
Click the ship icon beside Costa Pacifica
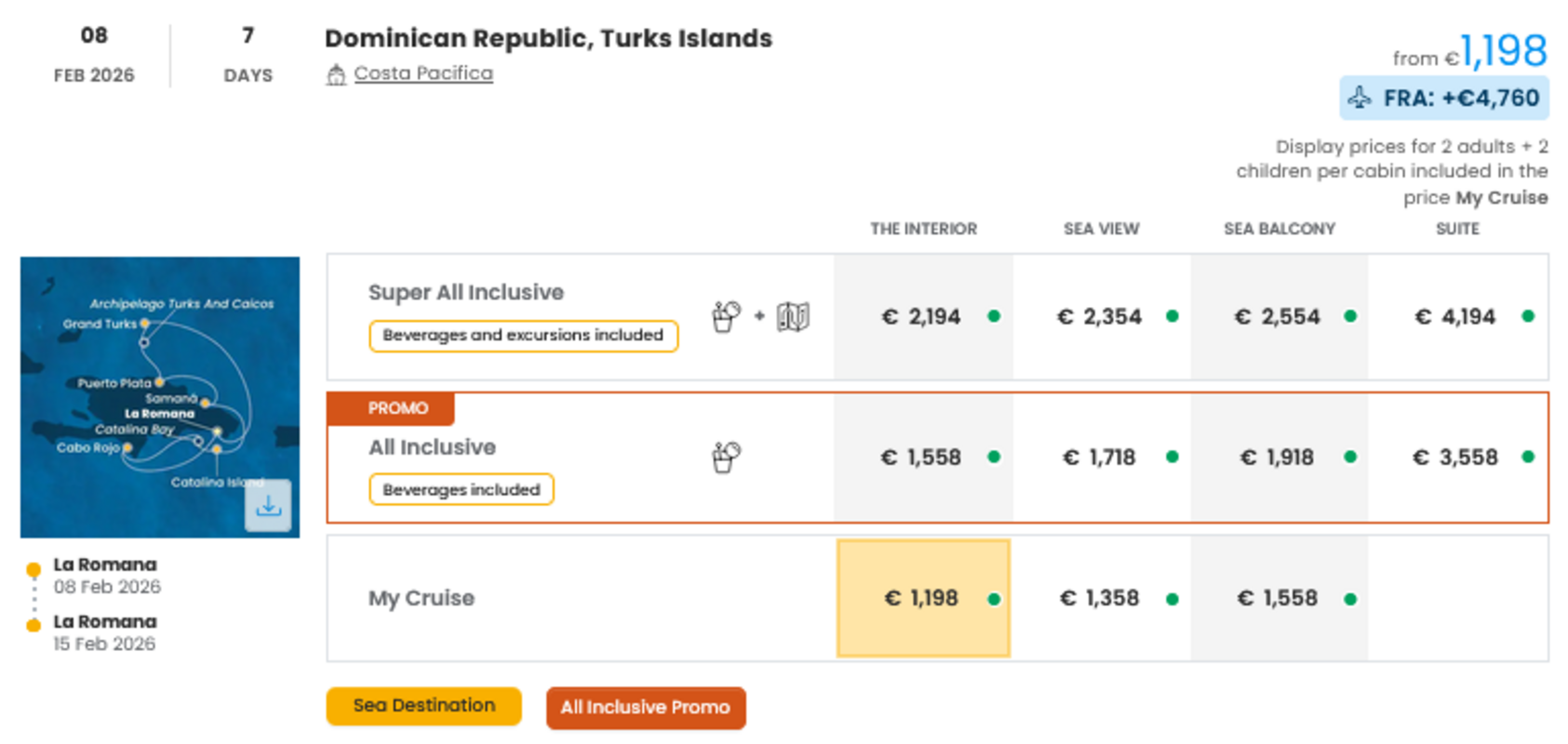point(336,73)
